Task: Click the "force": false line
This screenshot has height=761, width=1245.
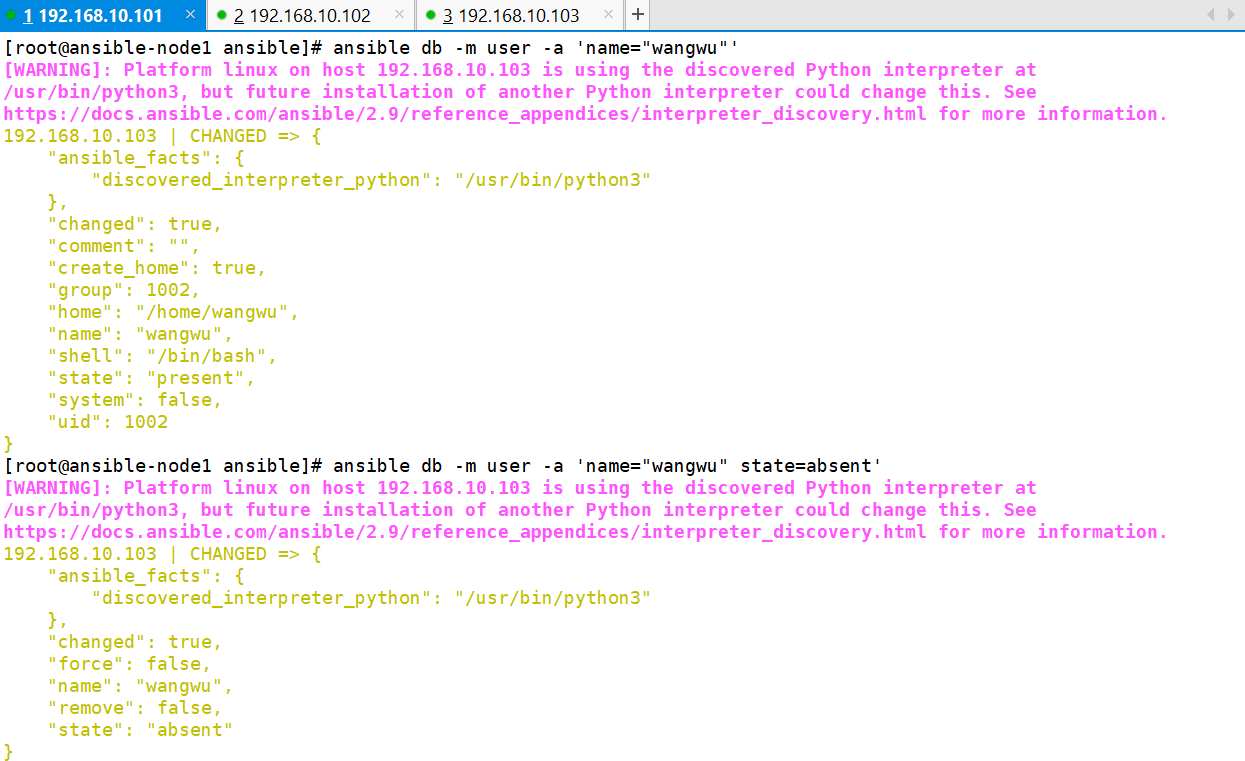Action: point(130,664)
